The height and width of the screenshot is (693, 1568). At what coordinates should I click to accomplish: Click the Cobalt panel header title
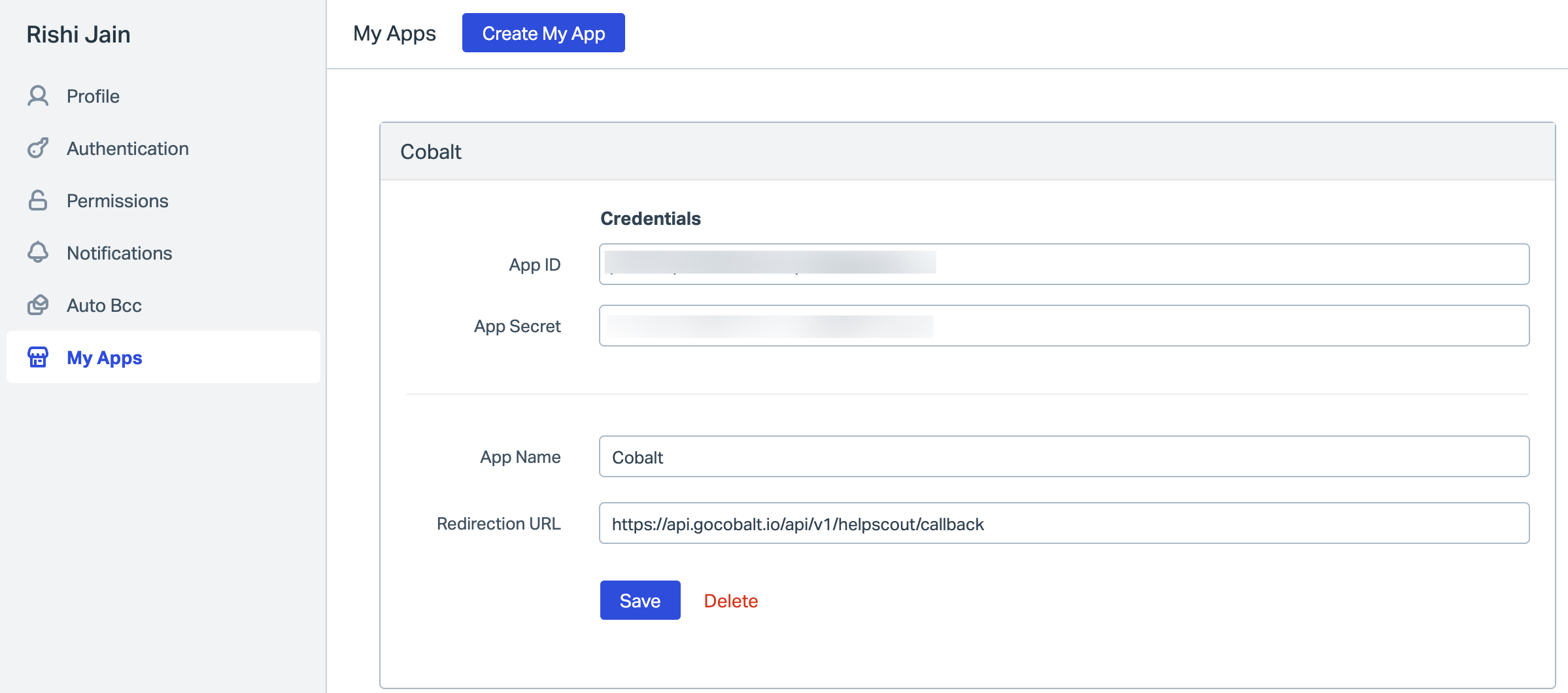coord(431,152)
